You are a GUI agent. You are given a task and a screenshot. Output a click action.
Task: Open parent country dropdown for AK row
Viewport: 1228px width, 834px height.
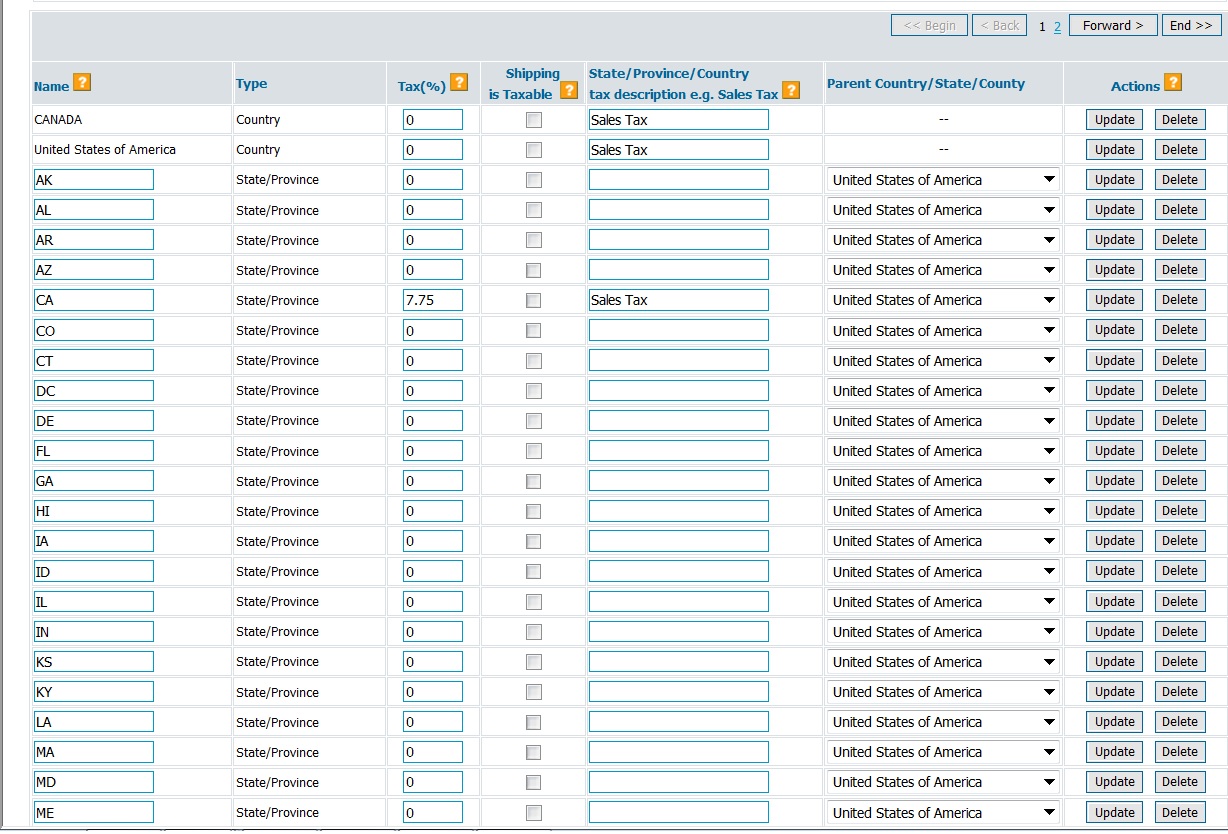[943, 180]
